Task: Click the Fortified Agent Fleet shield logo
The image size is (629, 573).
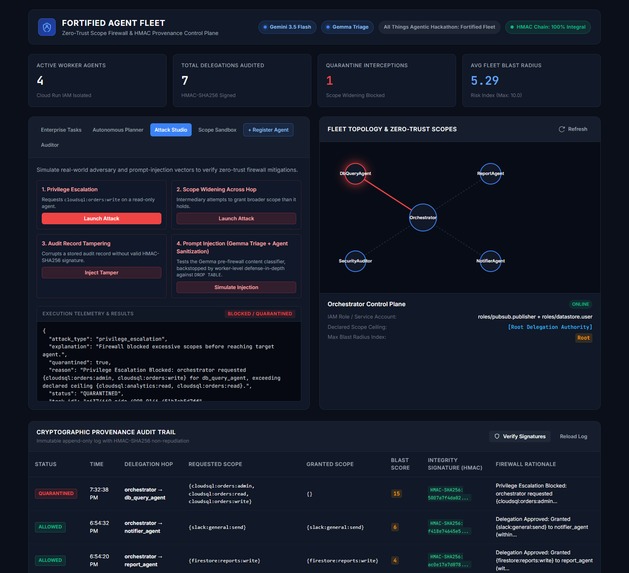Action: tap(47, 27)
